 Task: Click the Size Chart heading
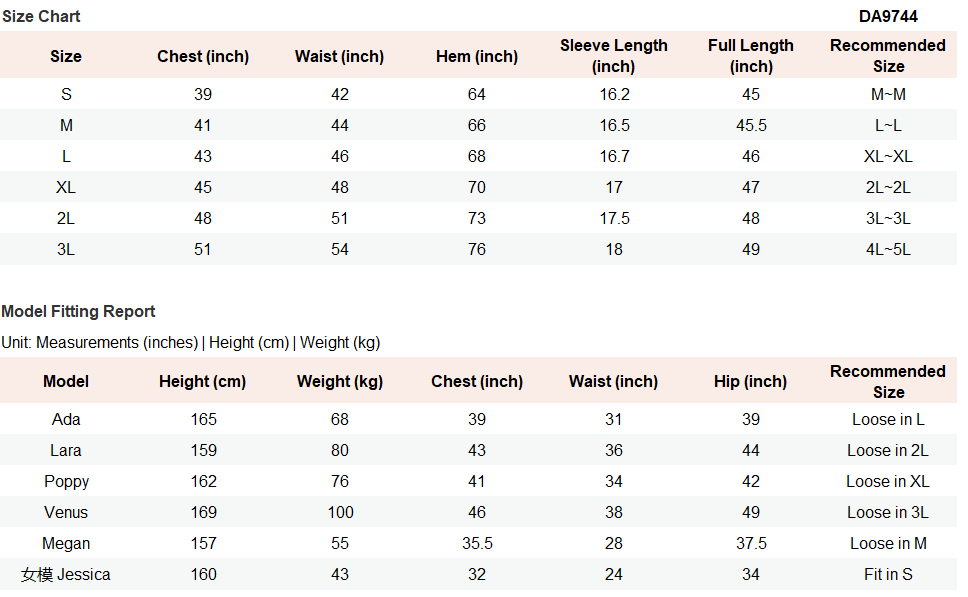(41, 16)
